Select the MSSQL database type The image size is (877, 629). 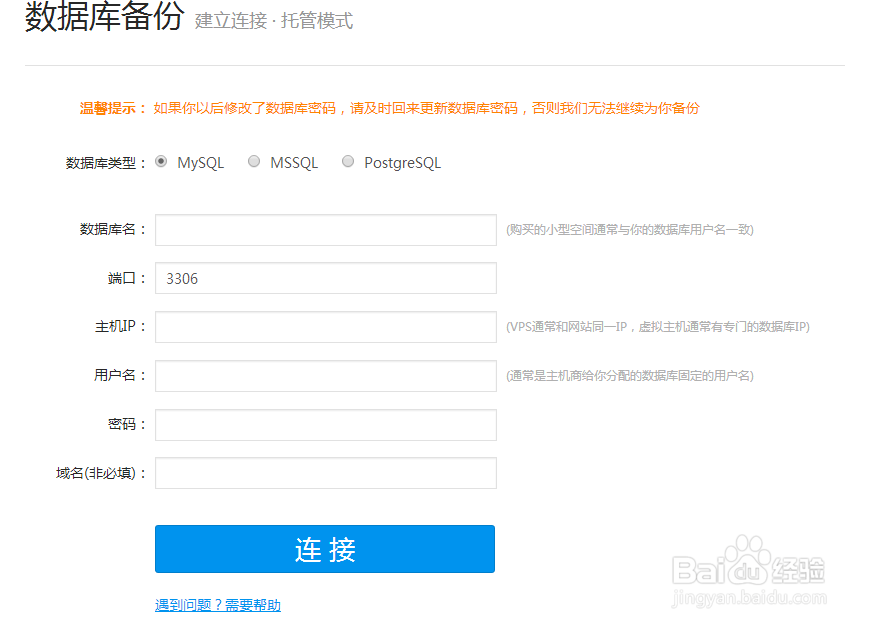254,161
